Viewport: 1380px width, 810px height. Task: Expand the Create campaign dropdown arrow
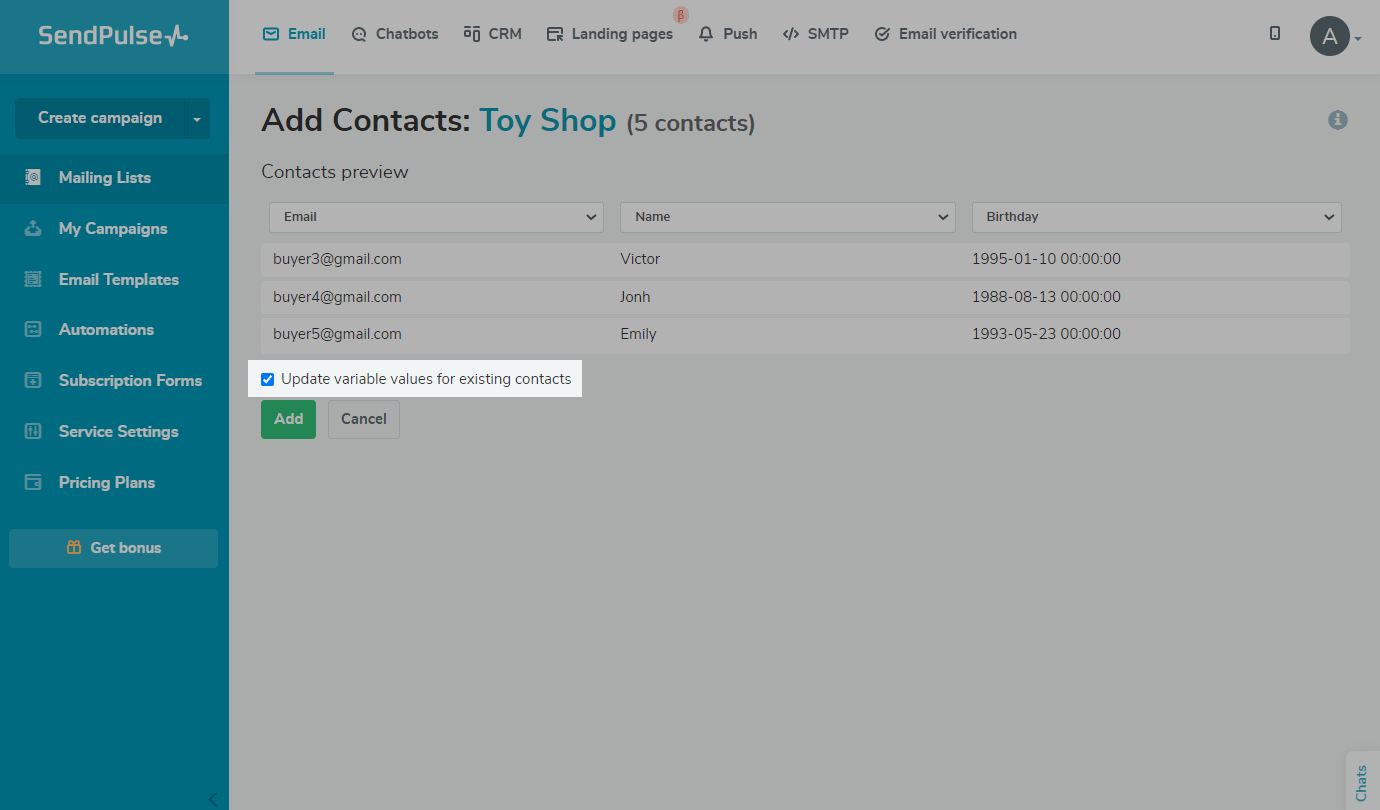pyautogui.click(x=197, y=119)
